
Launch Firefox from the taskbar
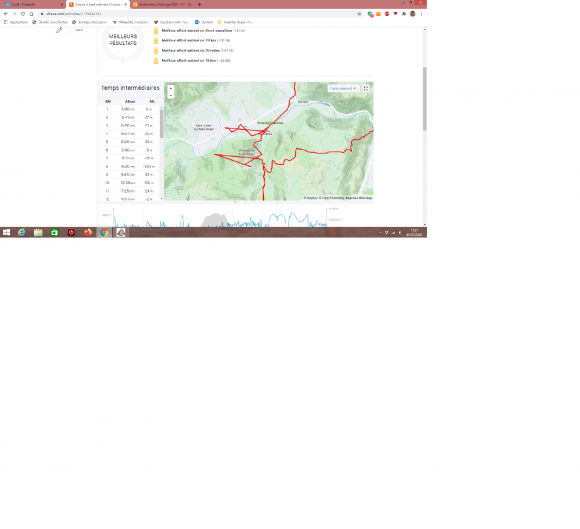pos(88,232)
